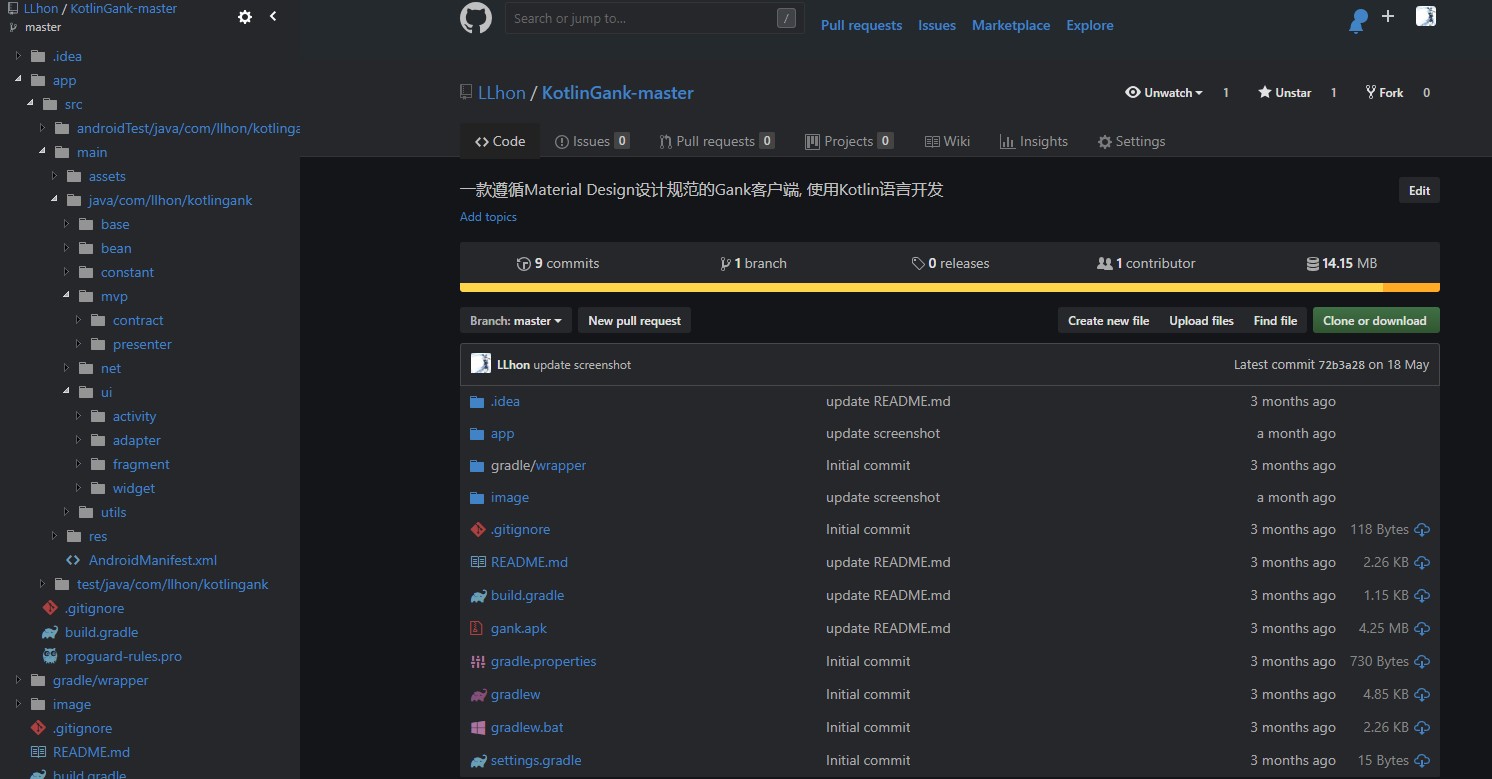Screen dimensions: 1492x779
Task: Download .gitignore via cloud icon
Action: [1422, 530]
